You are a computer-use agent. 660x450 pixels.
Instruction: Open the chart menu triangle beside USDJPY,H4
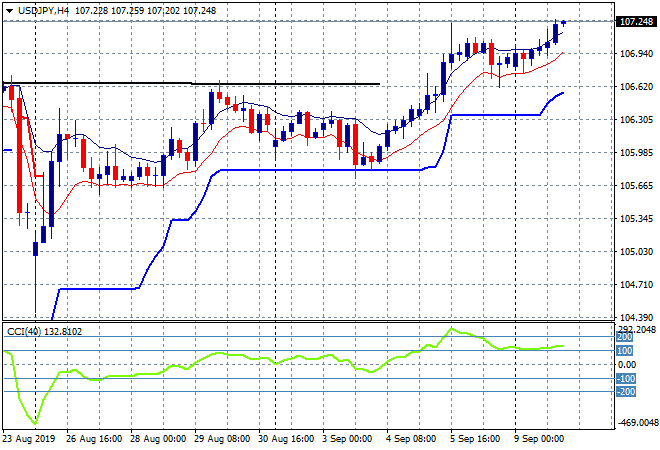click(x=9, y=11)
